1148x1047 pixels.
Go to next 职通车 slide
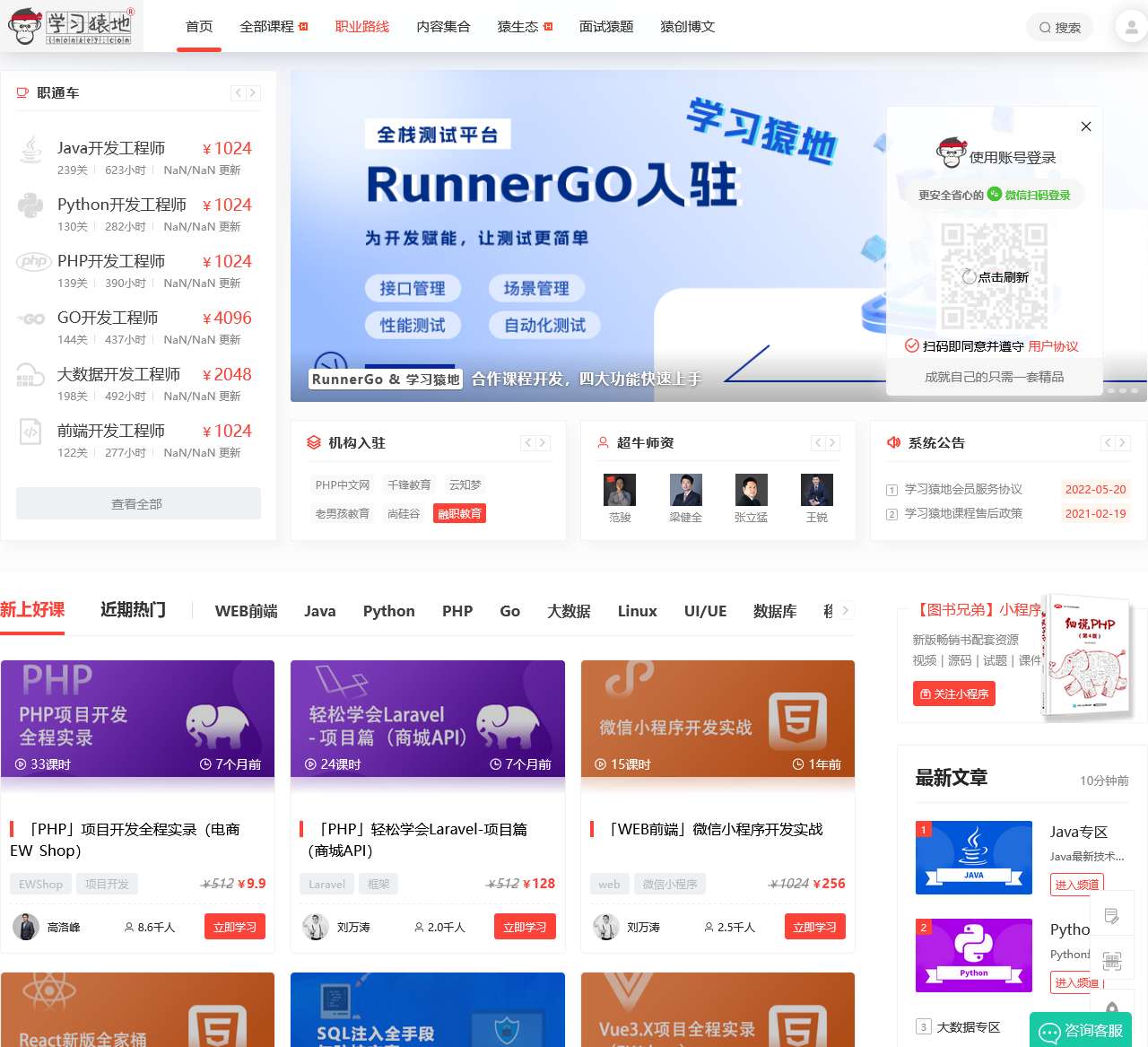253,92
